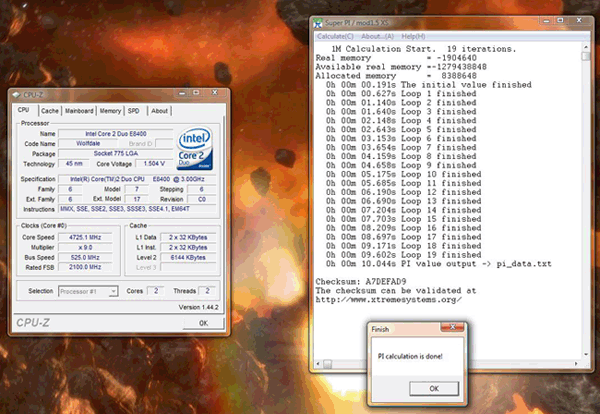Click the Version 1.44.2 text in CPU-Z

tap(198, 307)
